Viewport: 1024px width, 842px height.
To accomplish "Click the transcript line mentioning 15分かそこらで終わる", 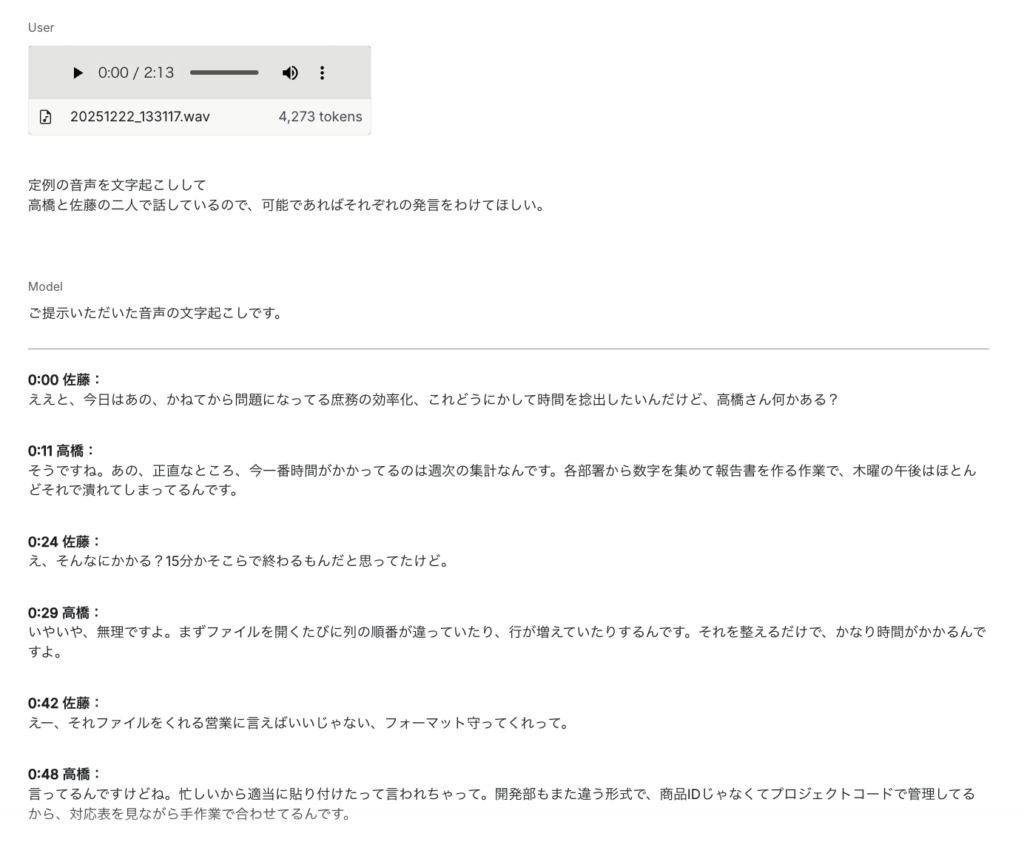I will (x=238, y=561).
